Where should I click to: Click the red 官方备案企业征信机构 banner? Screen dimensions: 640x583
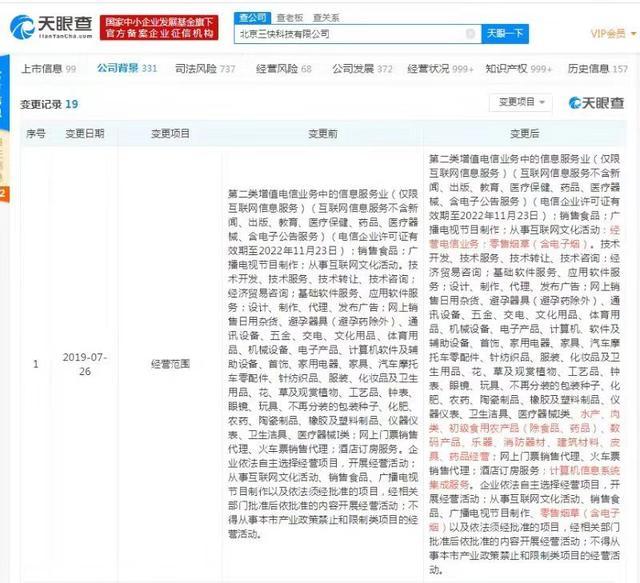tap(159, 28)
